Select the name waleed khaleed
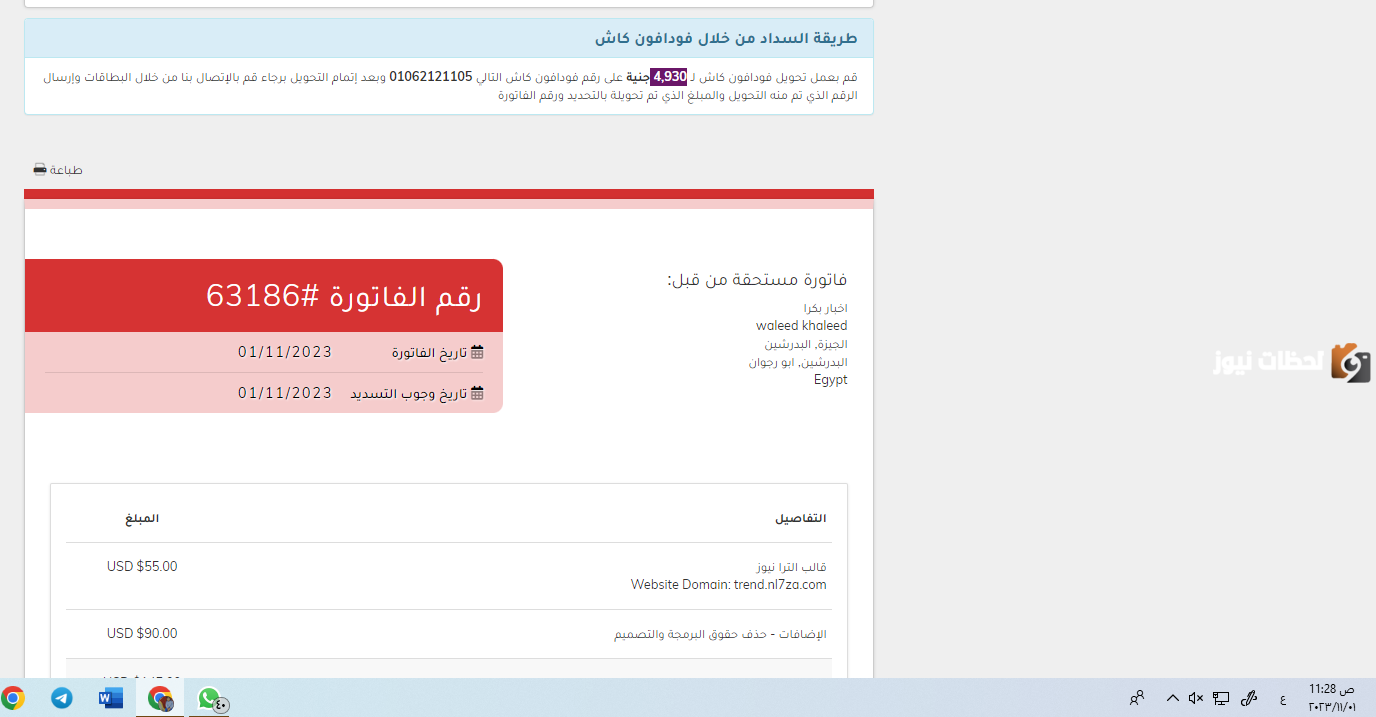The image size is (1376, 717). click(802, 326)
